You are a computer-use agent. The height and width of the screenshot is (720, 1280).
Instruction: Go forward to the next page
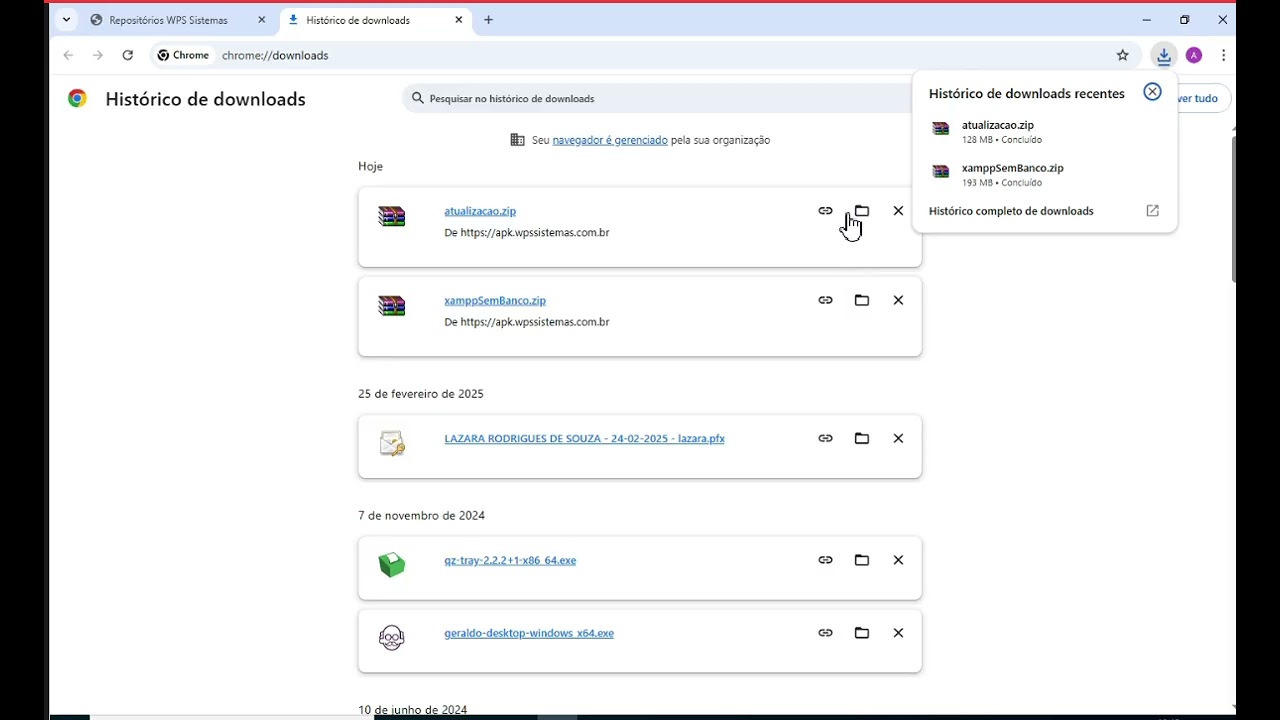click(x=97, y=55)
